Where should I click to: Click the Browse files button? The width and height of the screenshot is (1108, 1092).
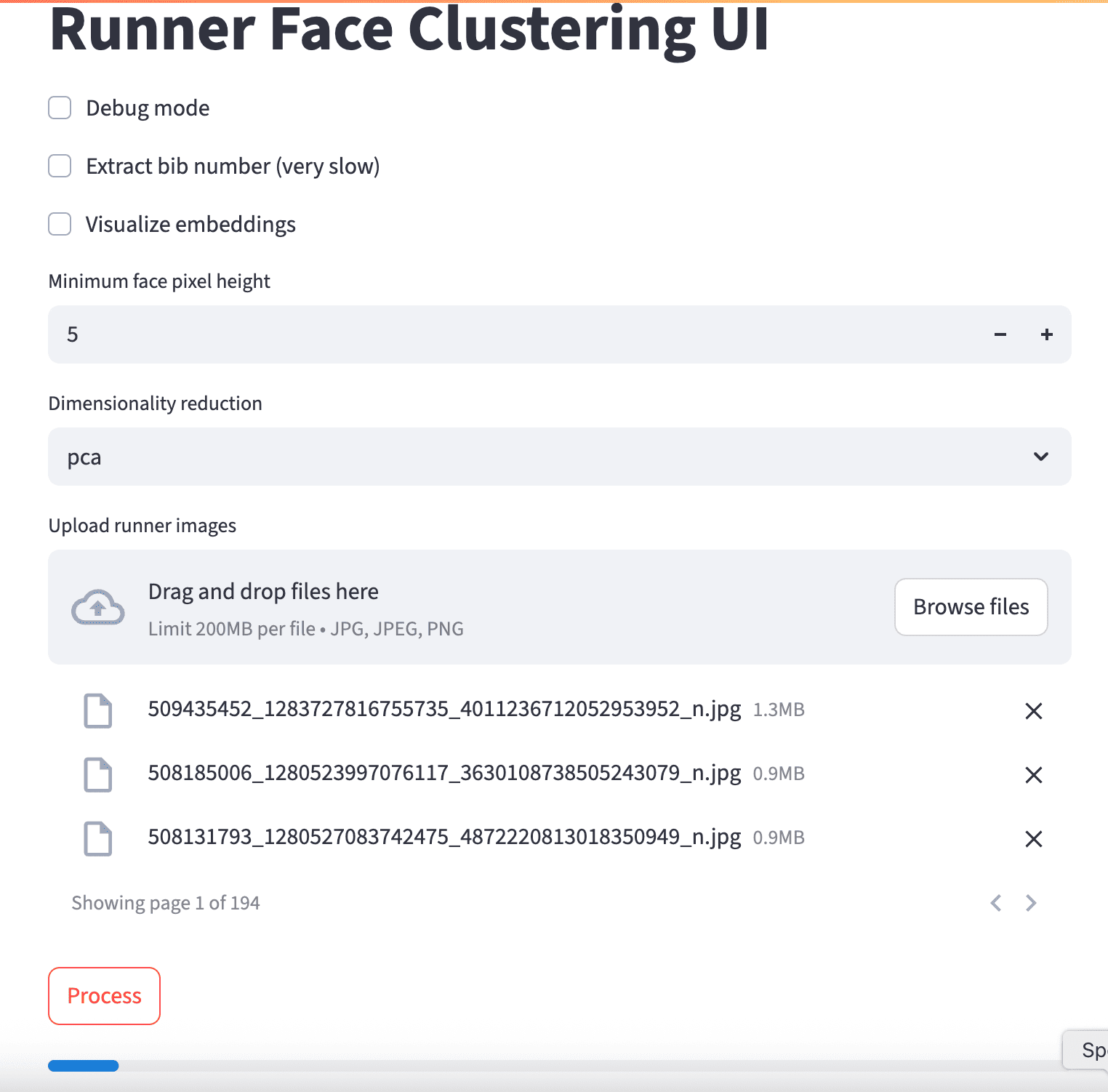(971, 607)
